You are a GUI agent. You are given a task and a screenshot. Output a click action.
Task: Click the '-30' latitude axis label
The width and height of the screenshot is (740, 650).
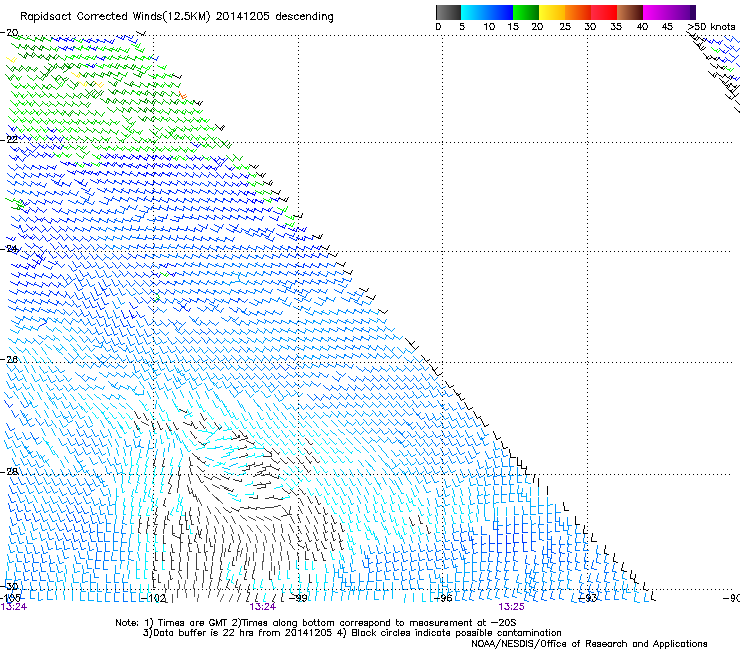click(x=9, y=586)
